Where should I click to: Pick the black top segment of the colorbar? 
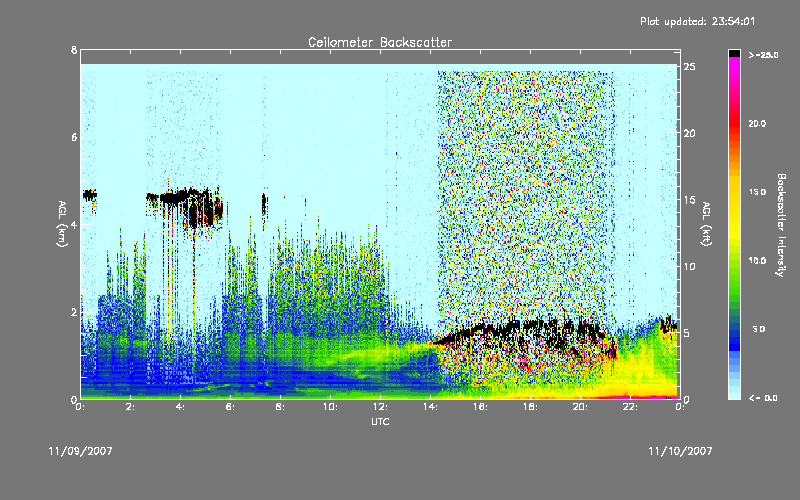pyautogui.click(x=734, y=53)
